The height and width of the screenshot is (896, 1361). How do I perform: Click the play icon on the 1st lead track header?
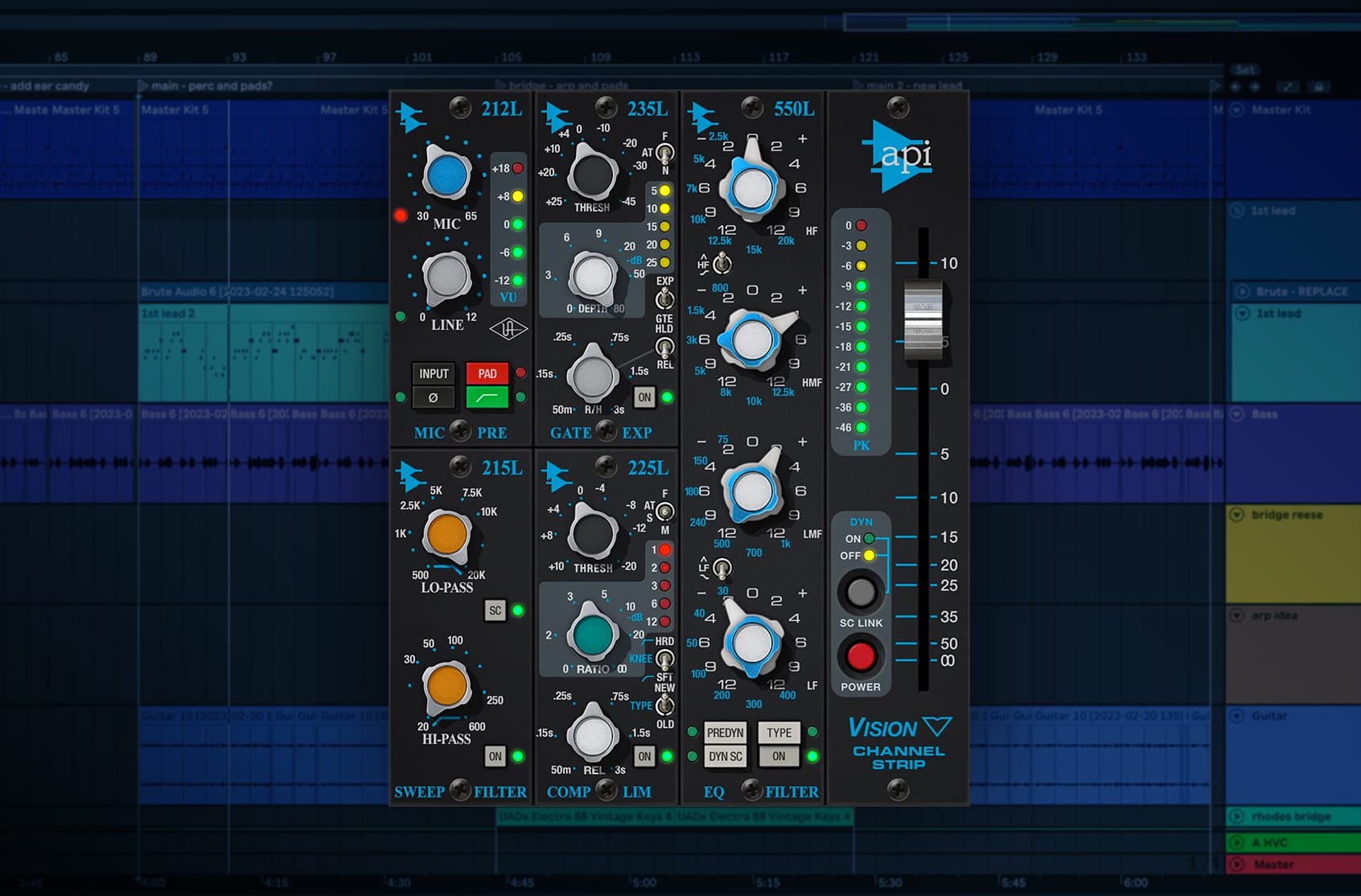point(1236,211)
